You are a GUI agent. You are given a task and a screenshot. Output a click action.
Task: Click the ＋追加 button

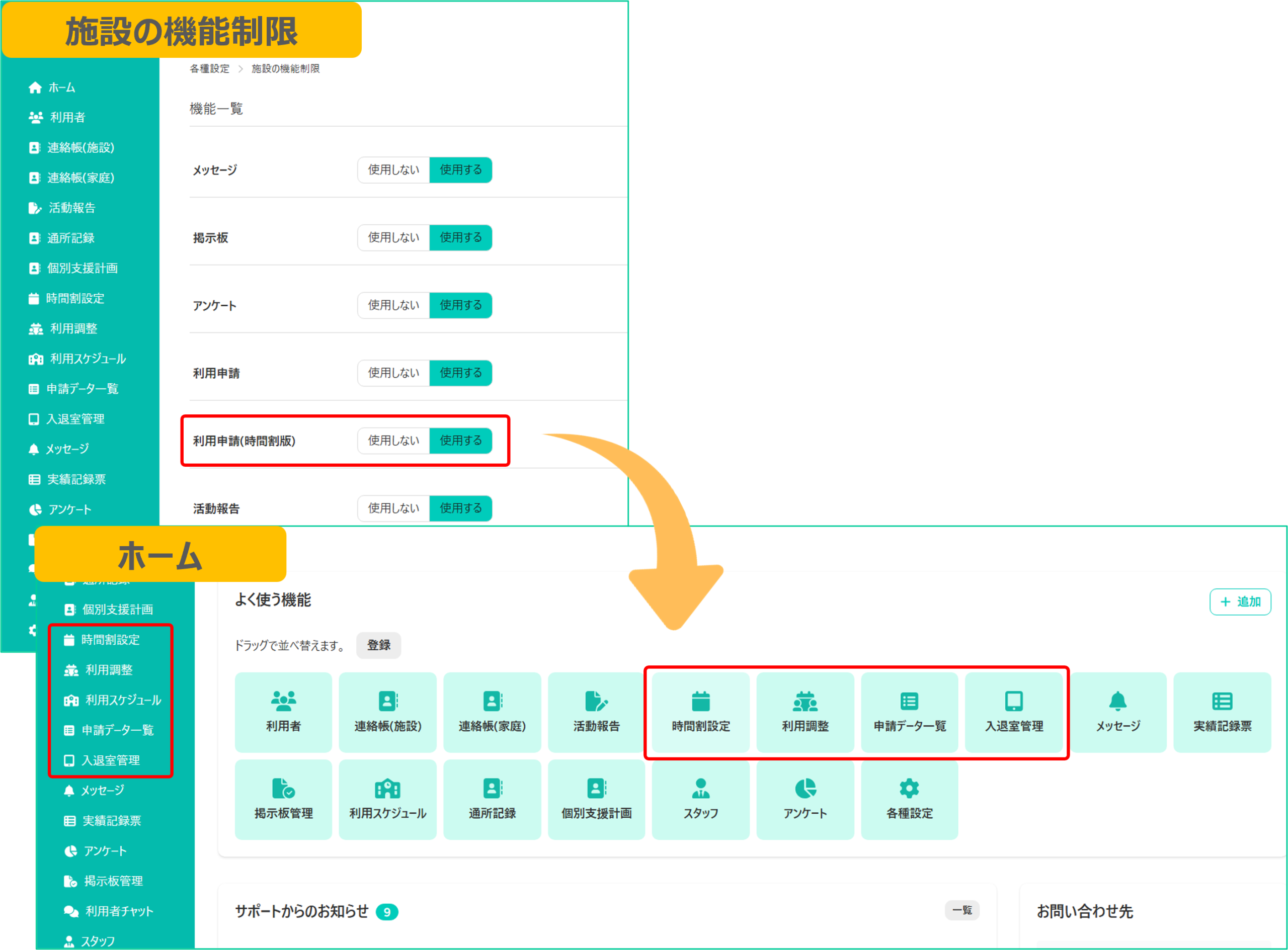pos(1240,601)
